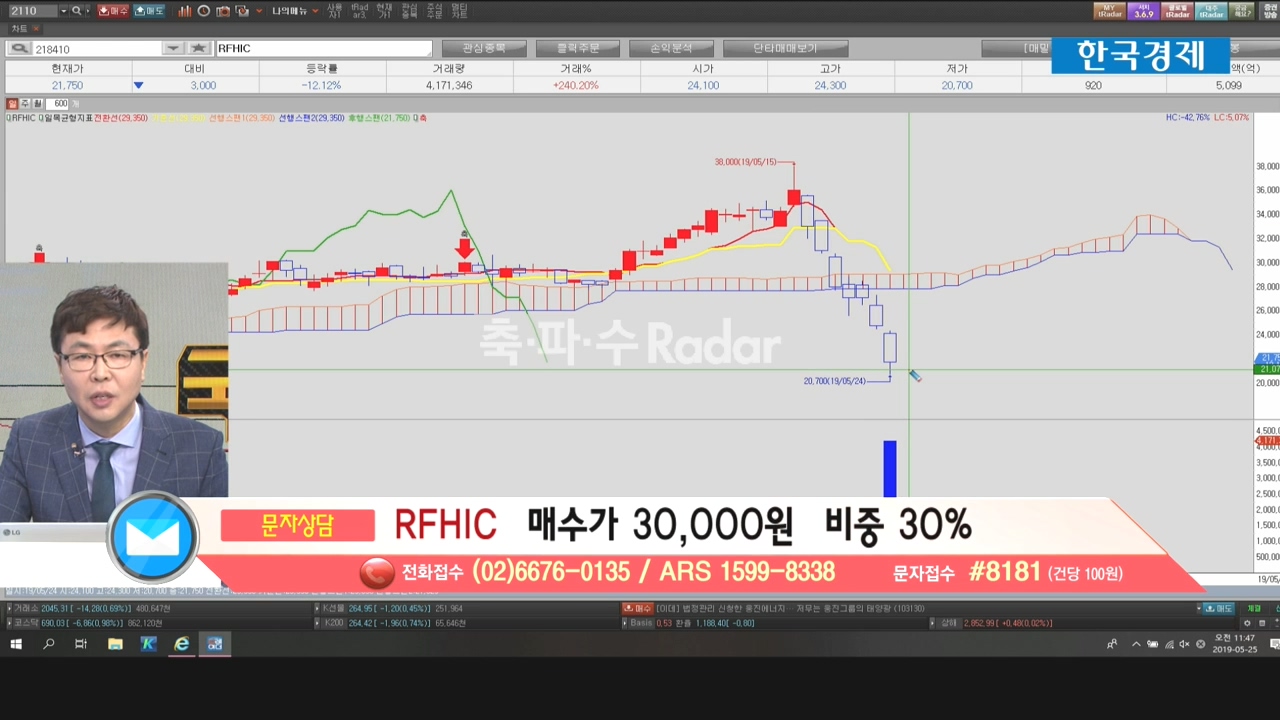Switch to weekly (주) chart period

coord(25,104)
